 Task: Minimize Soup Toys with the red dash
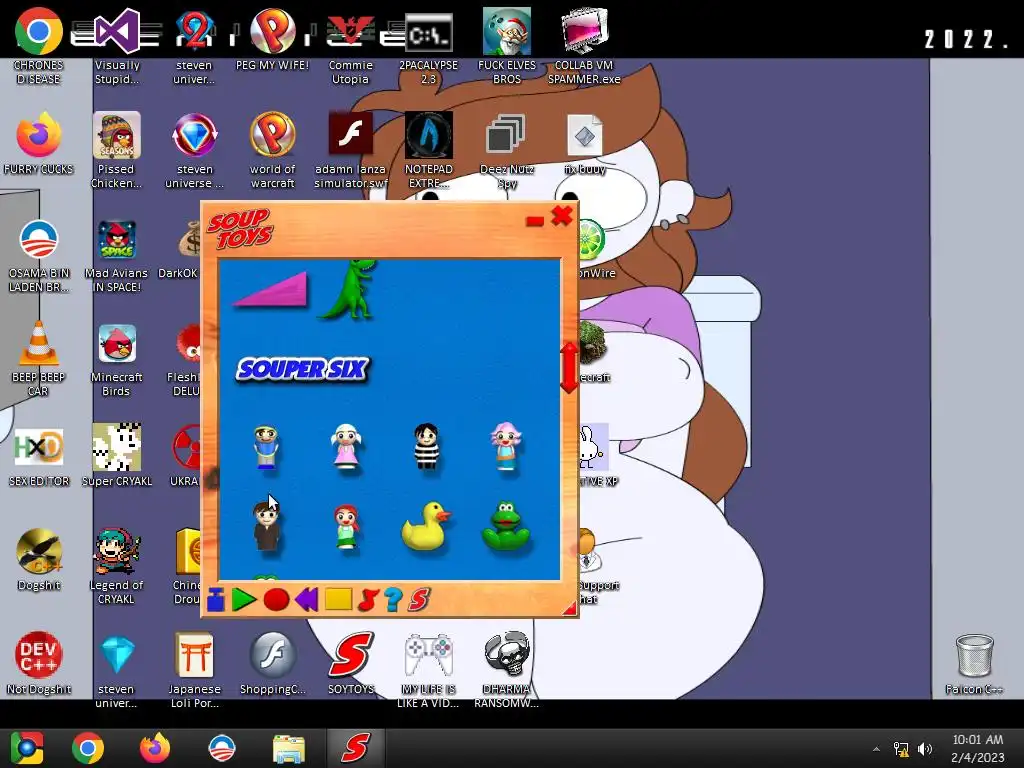point(535,221)
